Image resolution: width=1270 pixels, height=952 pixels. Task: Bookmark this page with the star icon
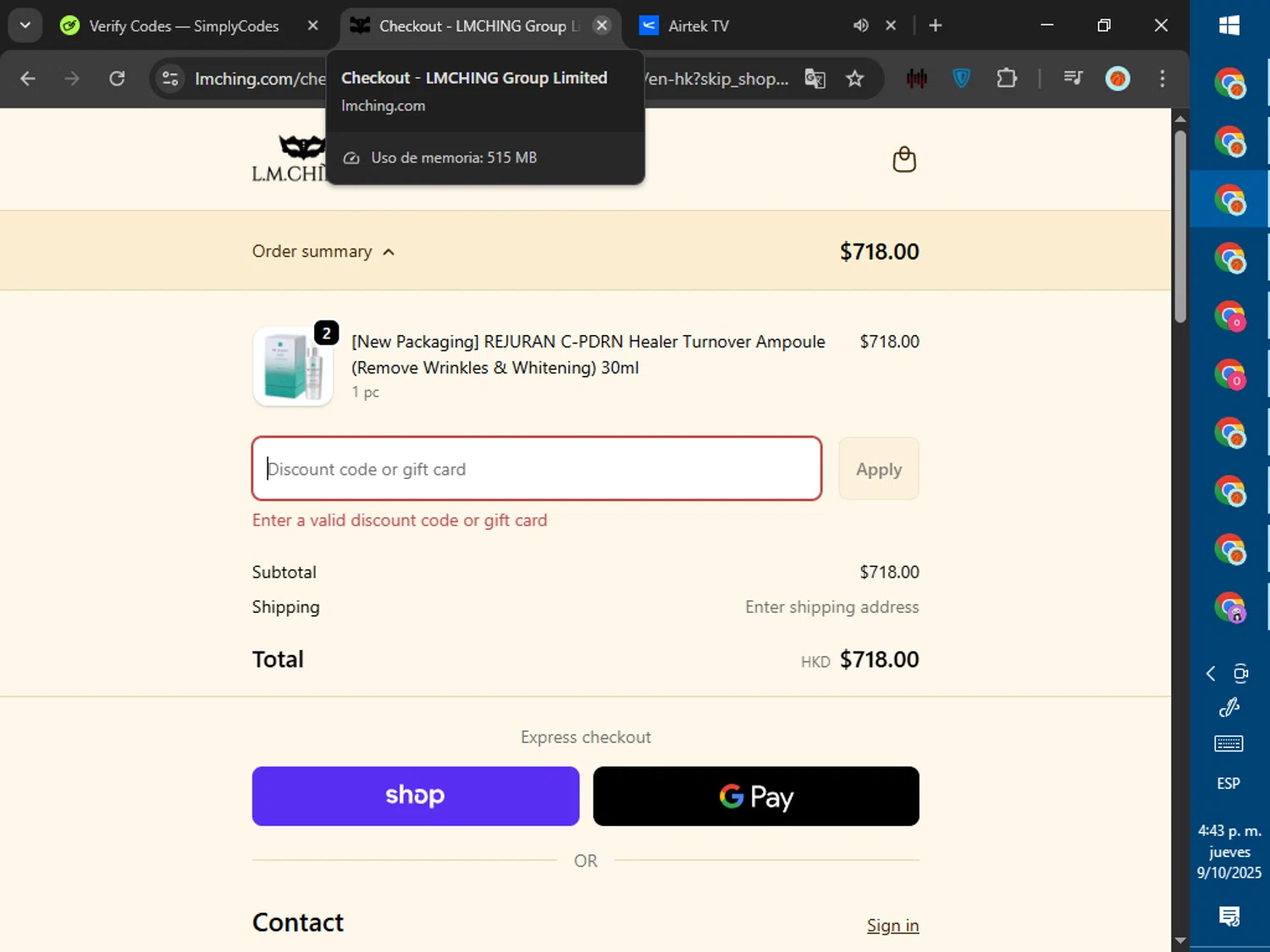pos(855,79)
